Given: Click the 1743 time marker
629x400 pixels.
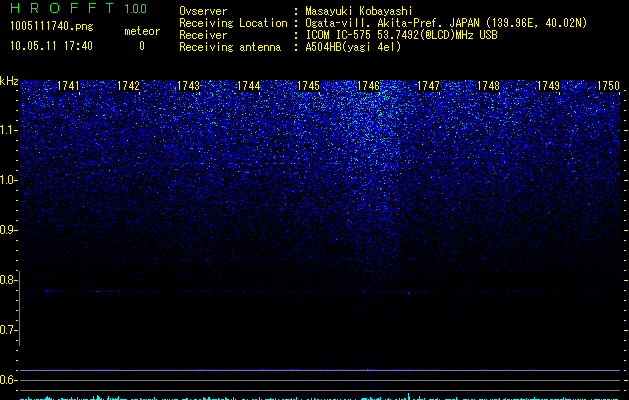Looking at the screenshot, I should (x=189, y=86).
